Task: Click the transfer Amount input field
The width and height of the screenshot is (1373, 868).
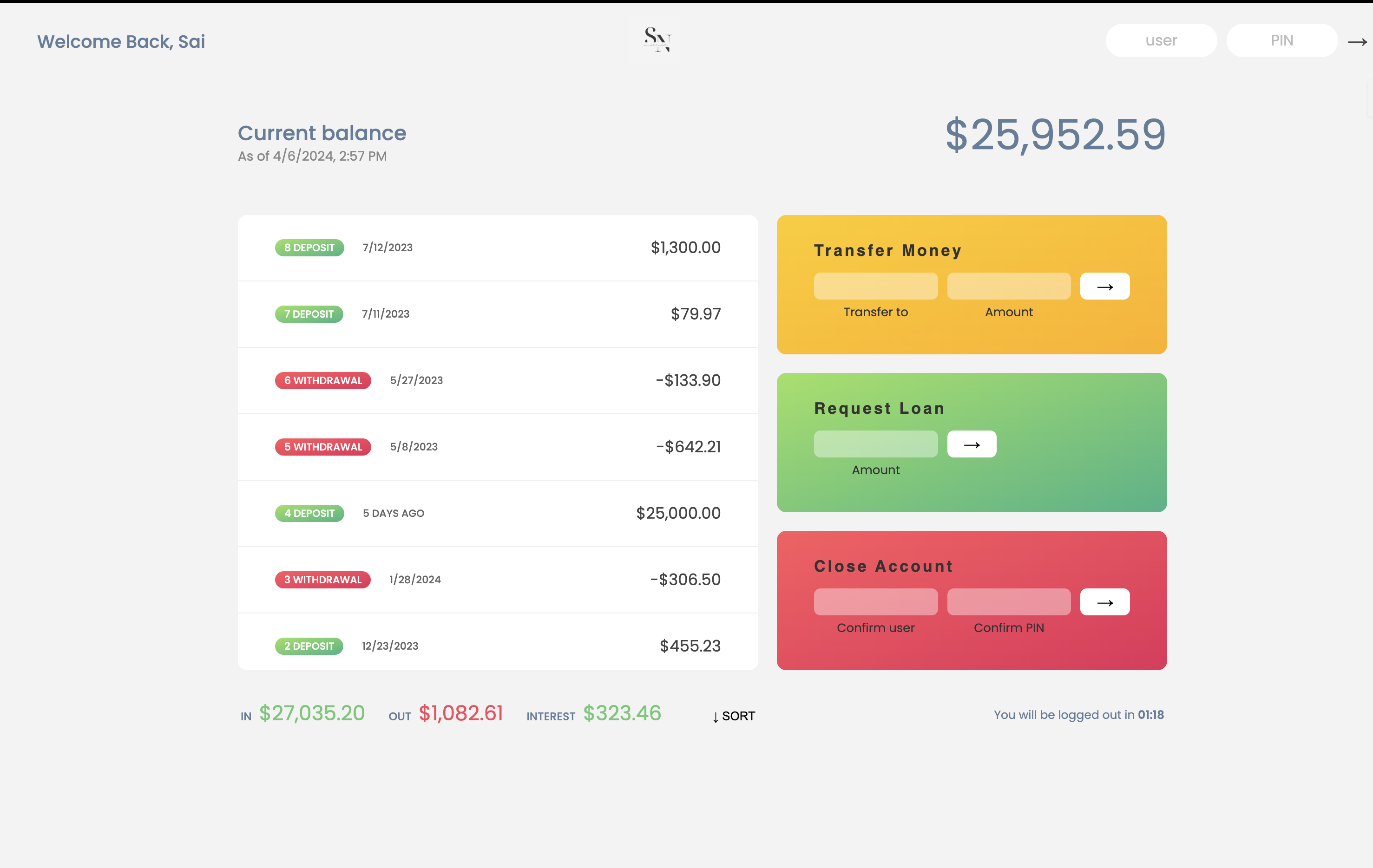Action: [x=1009, y=286]
